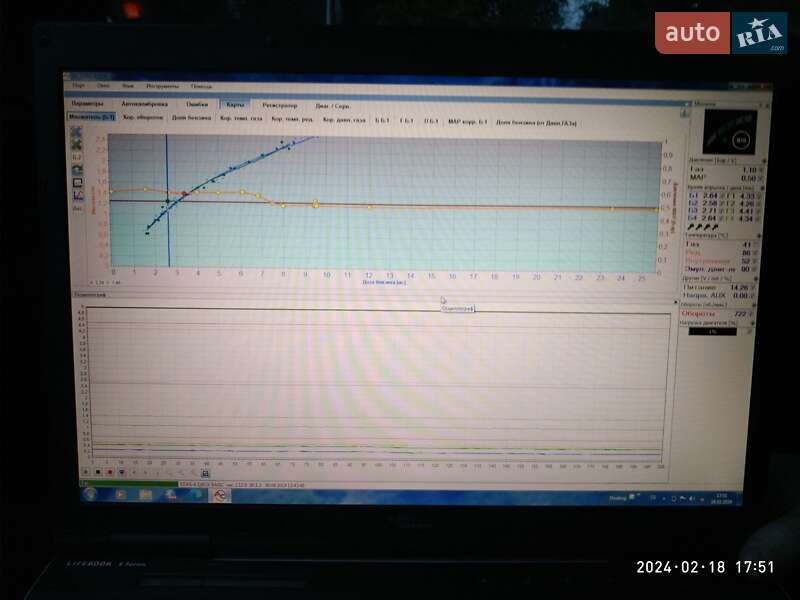Click the screen-shaped icon left of the map
The height and width of the screenshot is (600, 800).
click(76, 184)
